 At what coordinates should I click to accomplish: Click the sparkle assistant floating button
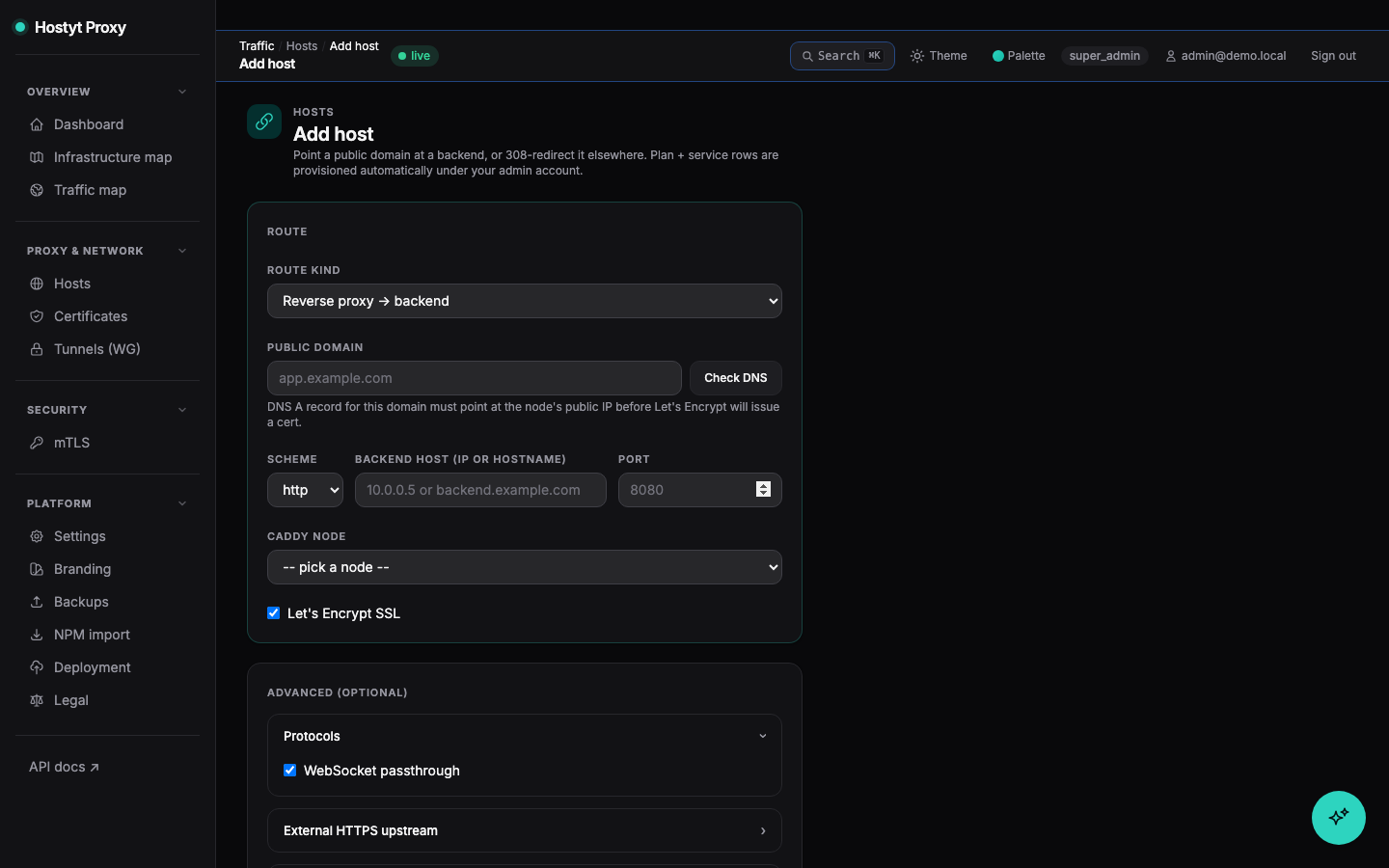coord(1339,818)
